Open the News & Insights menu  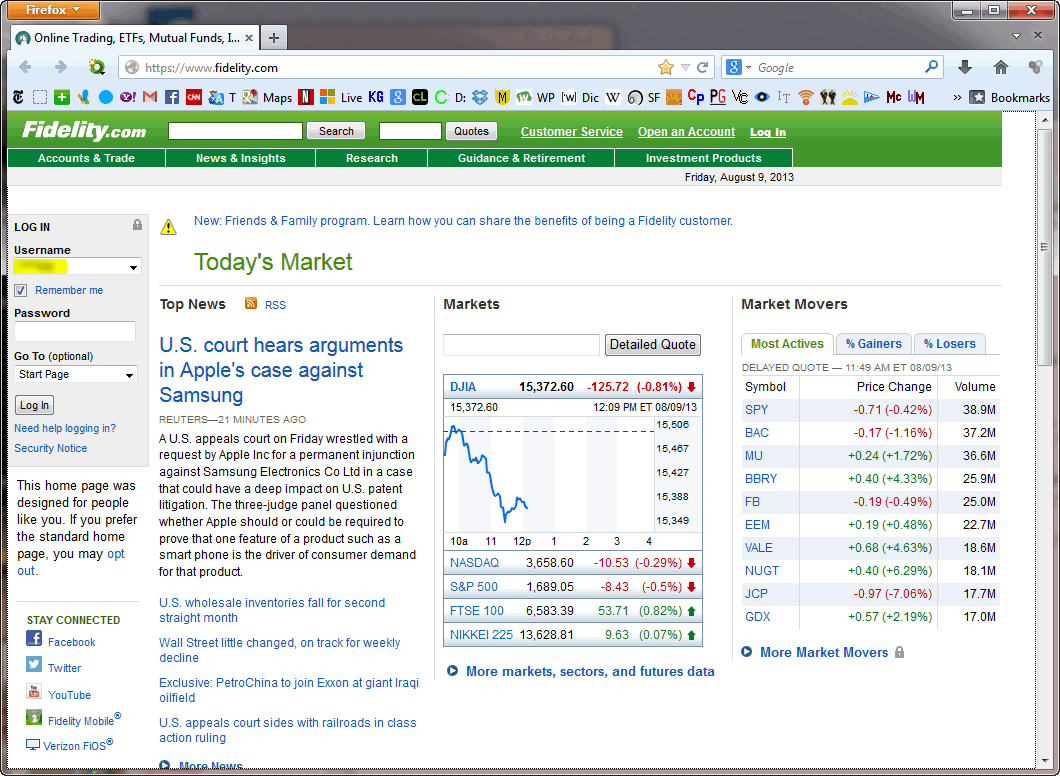tap(241, 158)
